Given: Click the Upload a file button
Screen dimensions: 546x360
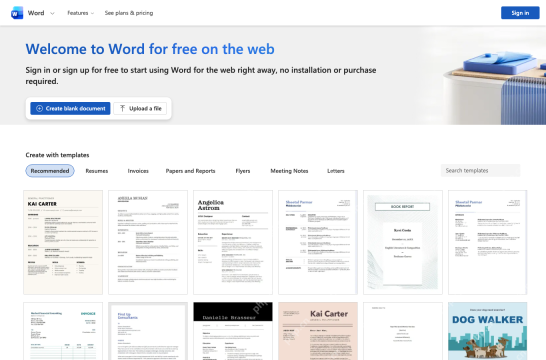Looking at the screenshot, I should tap(140, 108).
